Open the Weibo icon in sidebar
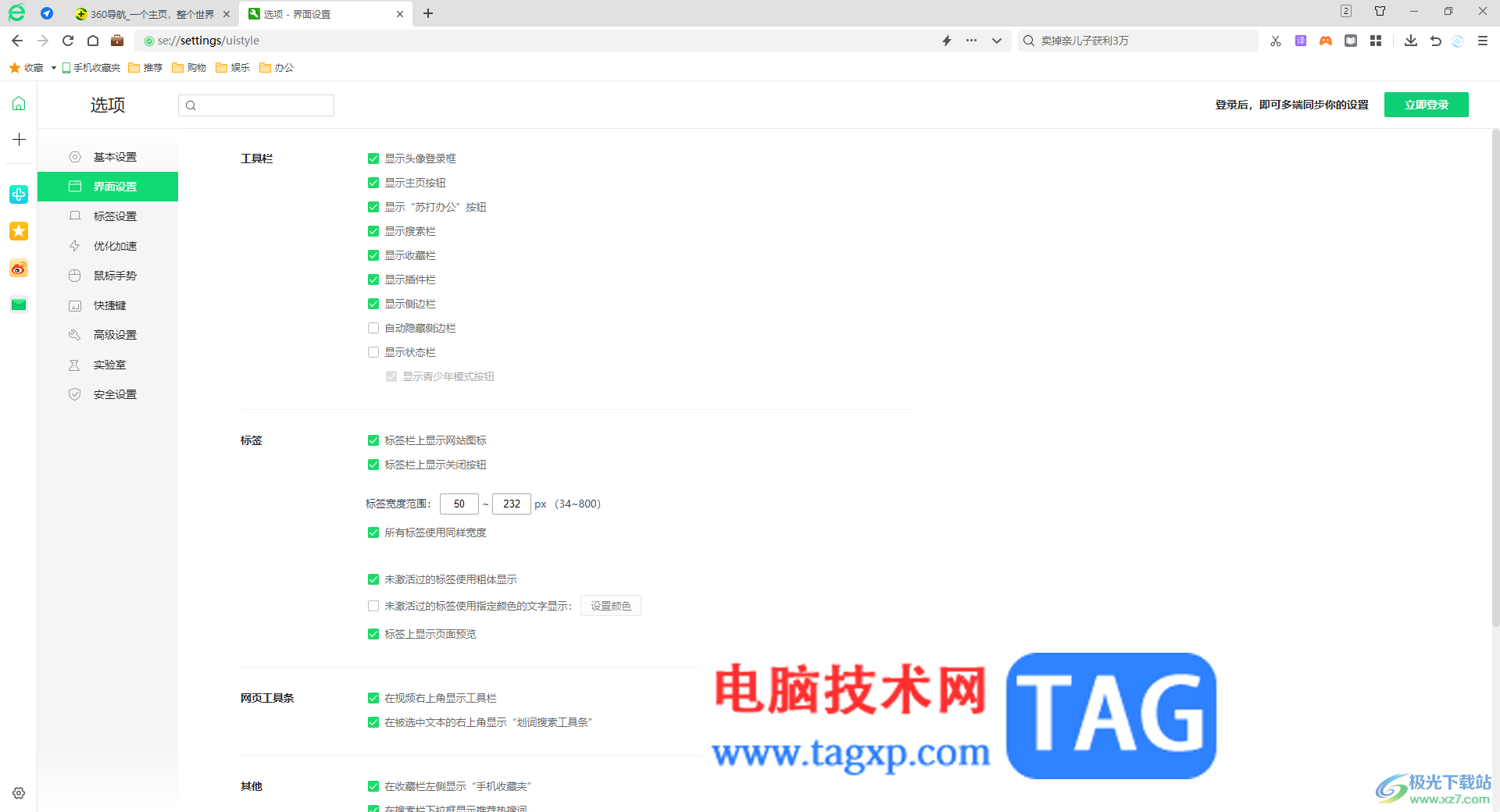 (x=19, y=269)
